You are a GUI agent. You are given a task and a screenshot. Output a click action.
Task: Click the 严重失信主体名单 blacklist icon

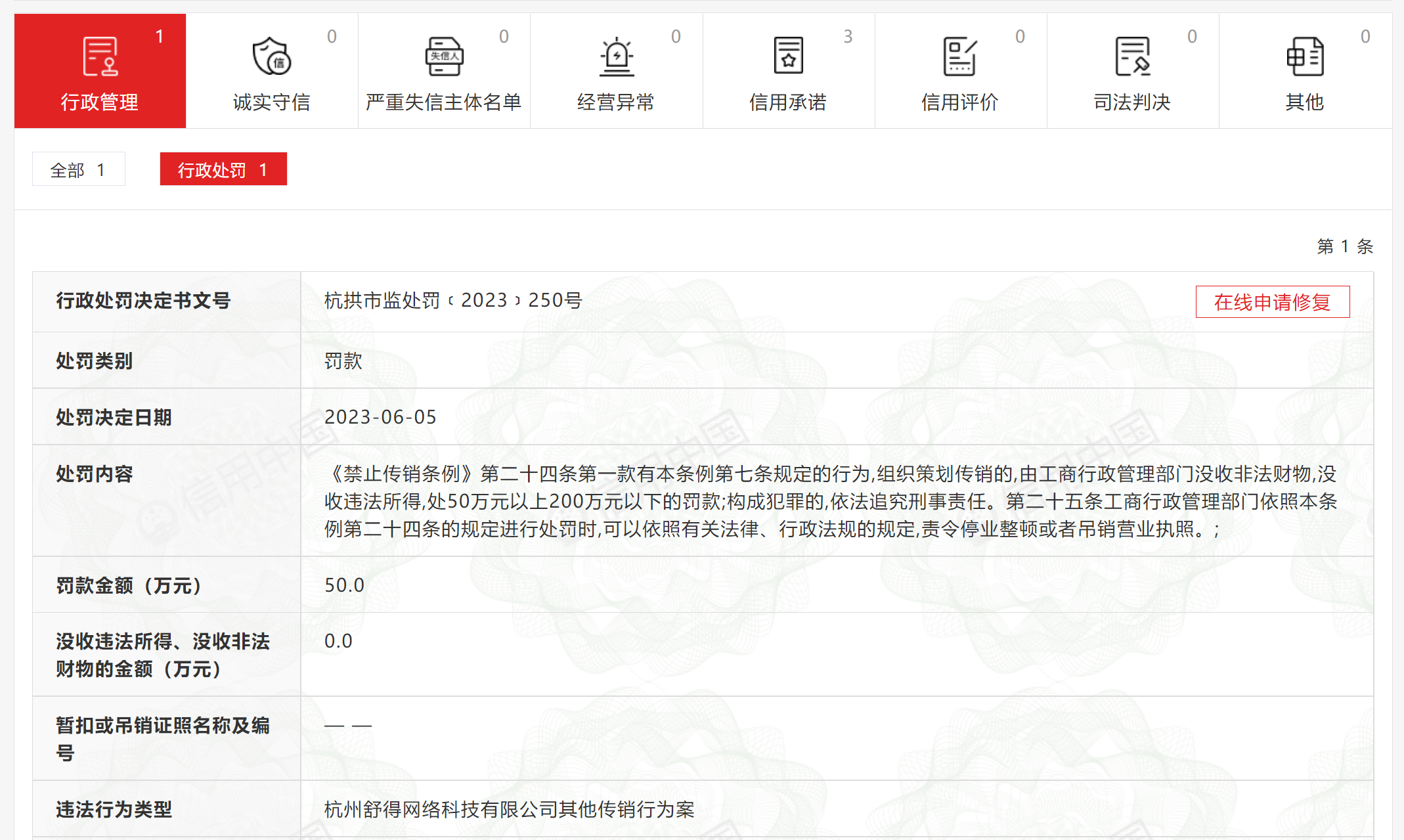[x=444, y=56]
